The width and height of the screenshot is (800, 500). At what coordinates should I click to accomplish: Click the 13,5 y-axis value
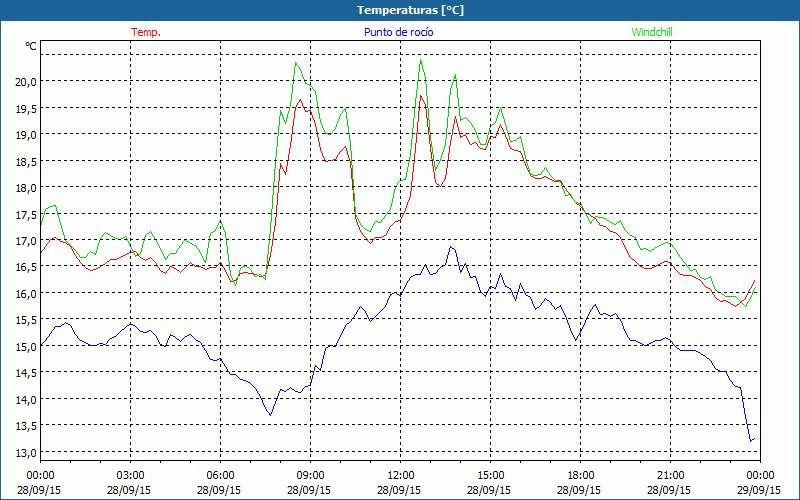[27, 426]
